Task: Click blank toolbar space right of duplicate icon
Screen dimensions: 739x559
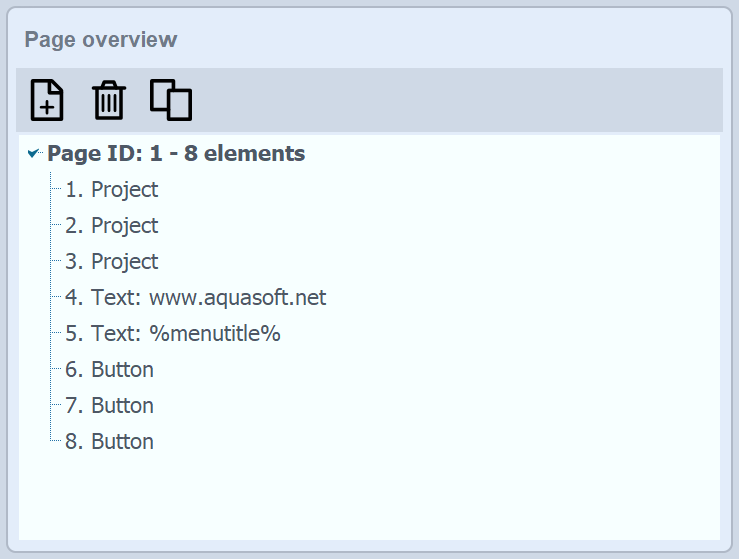Action: point(450,100)
